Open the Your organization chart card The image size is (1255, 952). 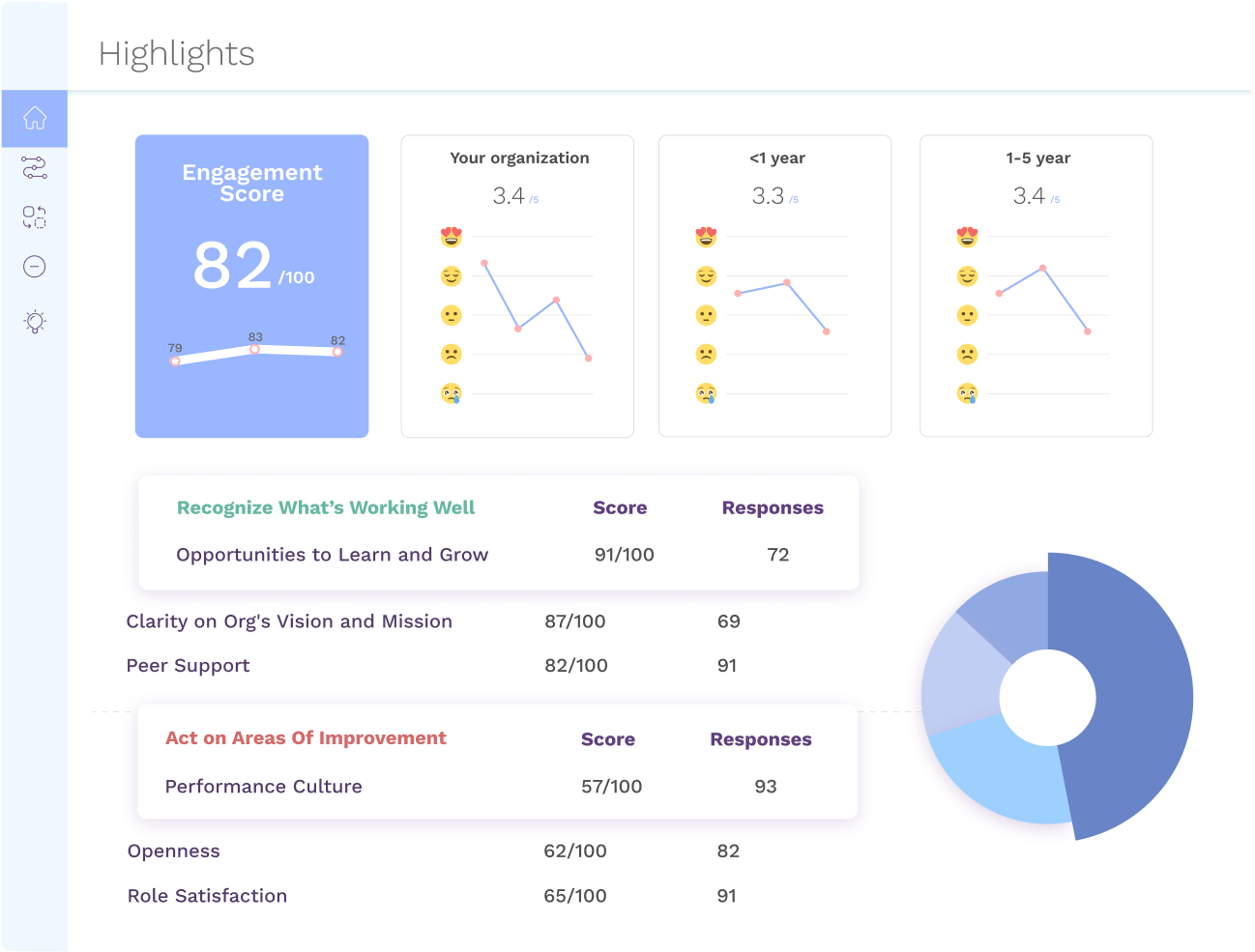(x=517, y=286)
